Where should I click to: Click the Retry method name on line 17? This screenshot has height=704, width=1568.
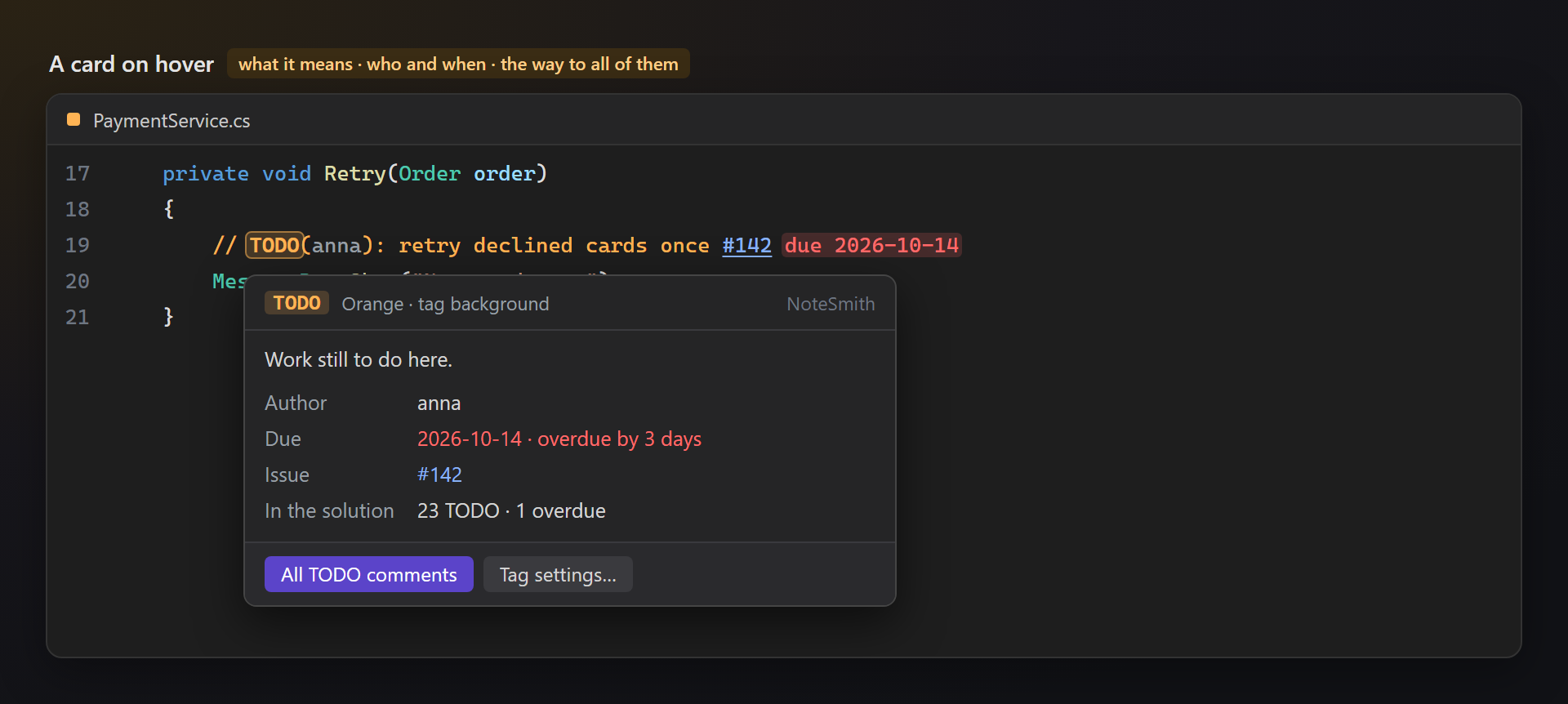(x=354, y=173)
